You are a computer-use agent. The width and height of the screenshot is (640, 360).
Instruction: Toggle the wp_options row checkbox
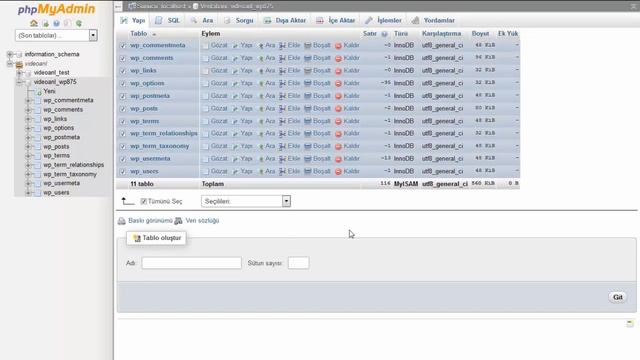coord(123,84)
